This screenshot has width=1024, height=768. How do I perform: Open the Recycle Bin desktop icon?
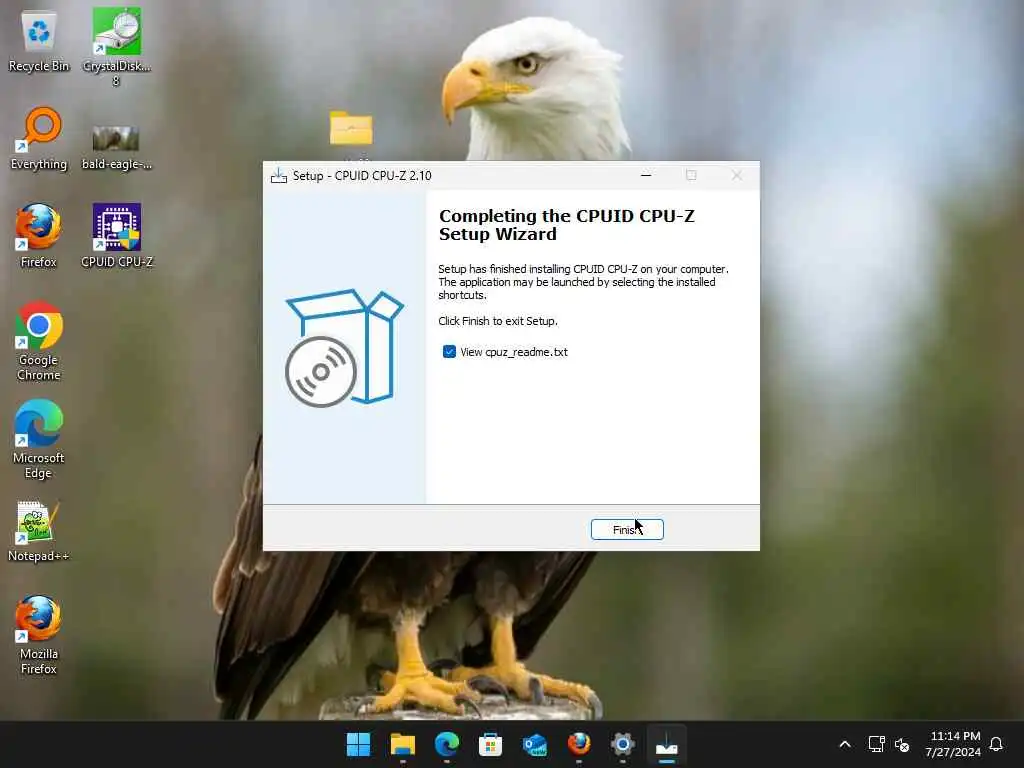pyautogui.click(x=39, y=41)
